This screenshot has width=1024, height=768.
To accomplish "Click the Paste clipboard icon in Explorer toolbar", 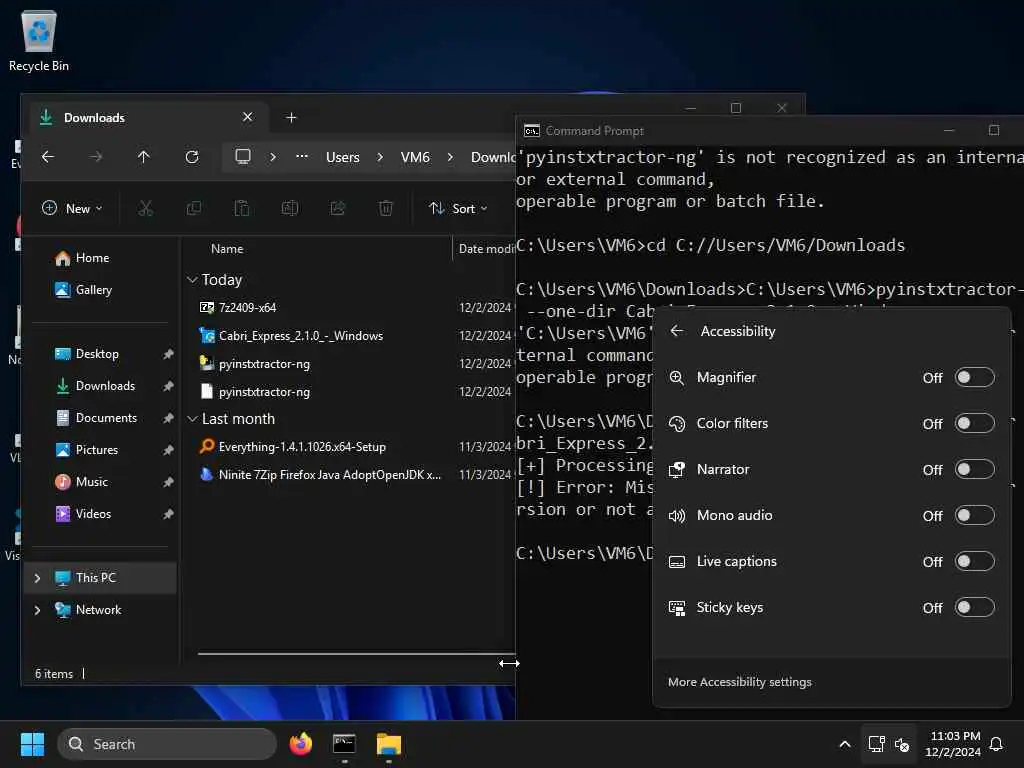I will tap(242, 208).
